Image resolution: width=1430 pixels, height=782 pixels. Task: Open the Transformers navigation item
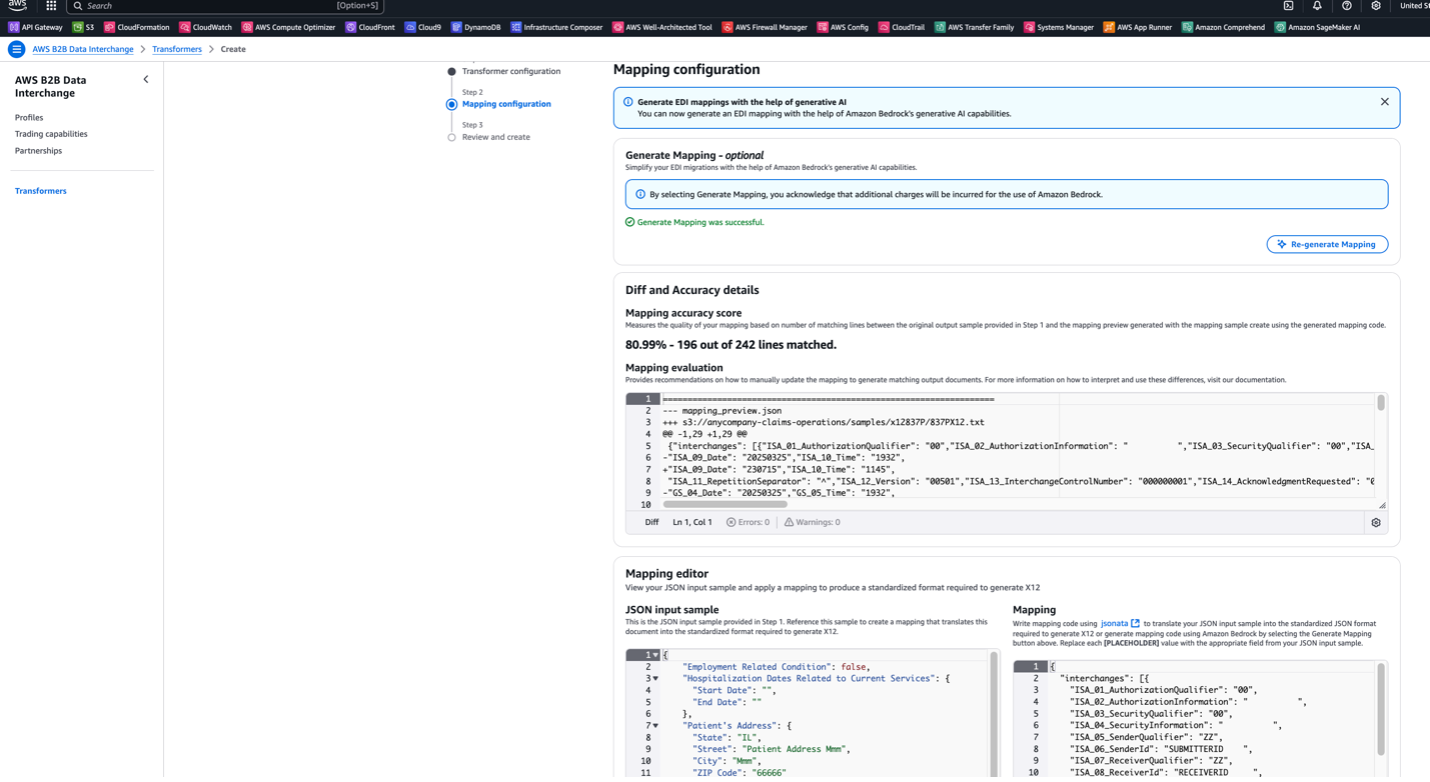40,190
